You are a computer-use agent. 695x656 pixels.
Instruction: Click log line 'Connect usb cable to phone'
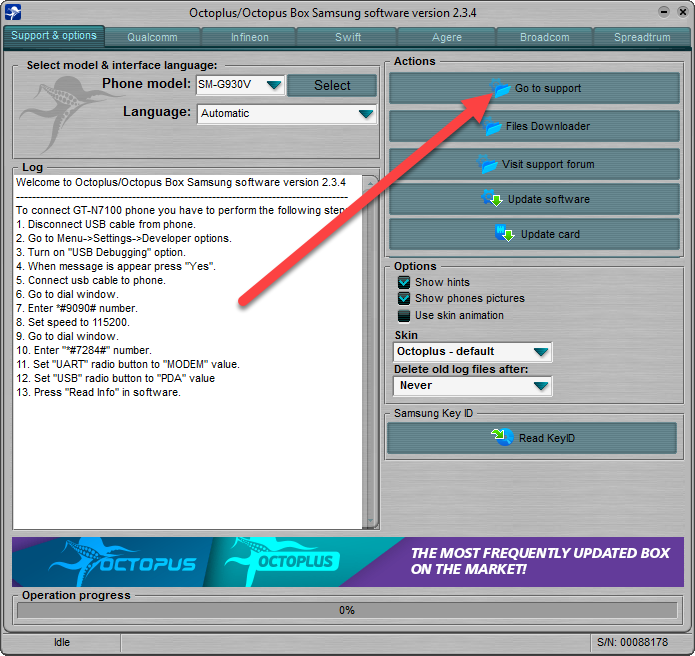pyautogui.click(x=91, y=280)
